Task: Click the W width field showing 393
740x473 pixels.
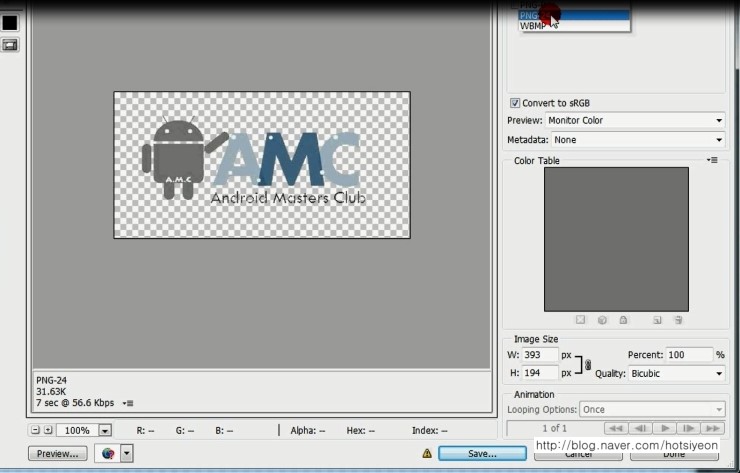Action: point(540,355)
